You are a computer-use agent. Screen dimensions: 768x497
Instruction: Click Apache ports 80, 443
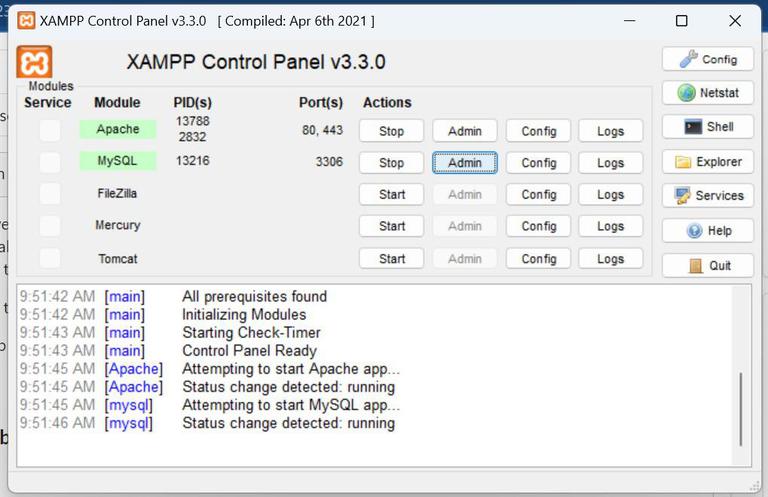tap(322, 130)
